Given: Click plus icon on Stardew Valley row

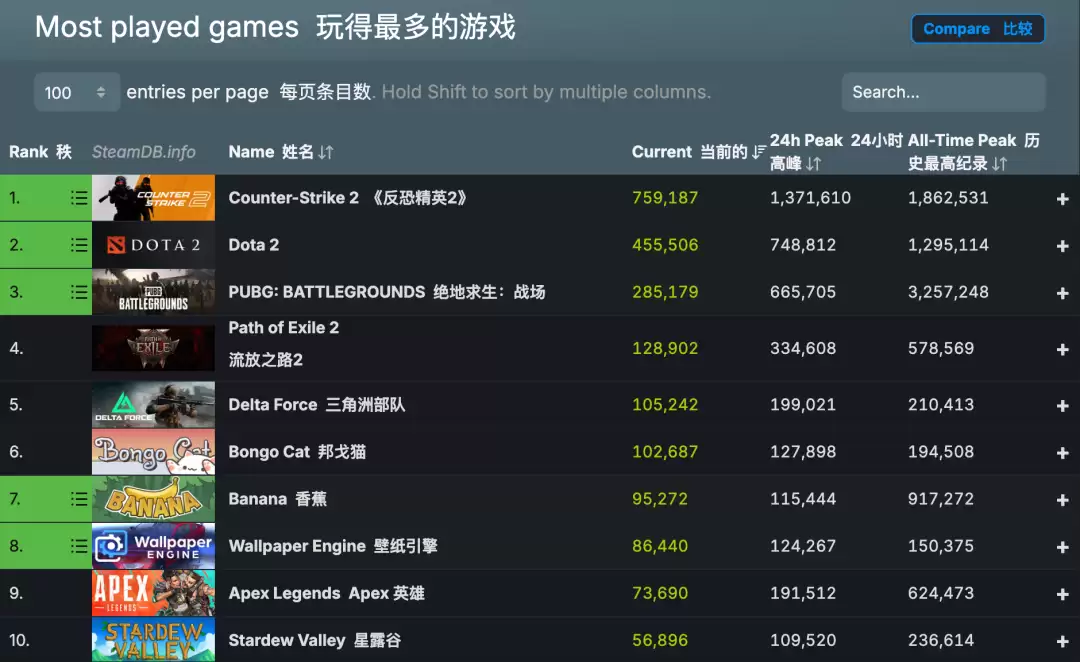Looking at the screenshot, I should click(1062, 641).
